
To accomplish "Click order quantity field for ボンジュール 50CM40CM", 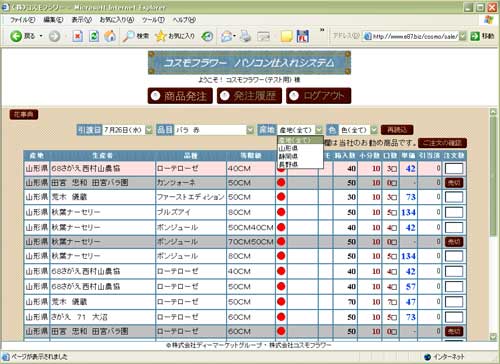I will pyautogui.click(x=454, y=227).
